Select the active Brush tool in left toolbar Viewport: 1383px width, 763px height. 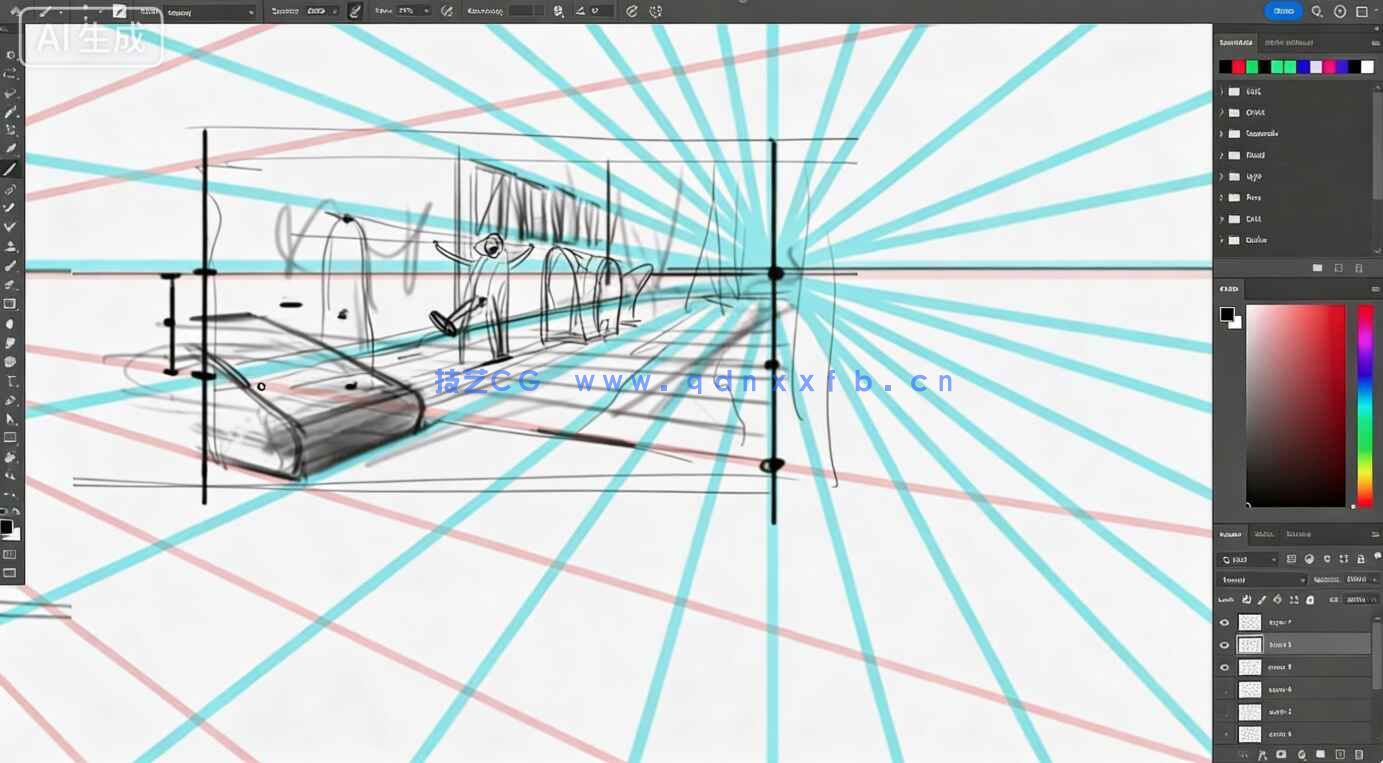pyautogui.click(x=11, y=169)
